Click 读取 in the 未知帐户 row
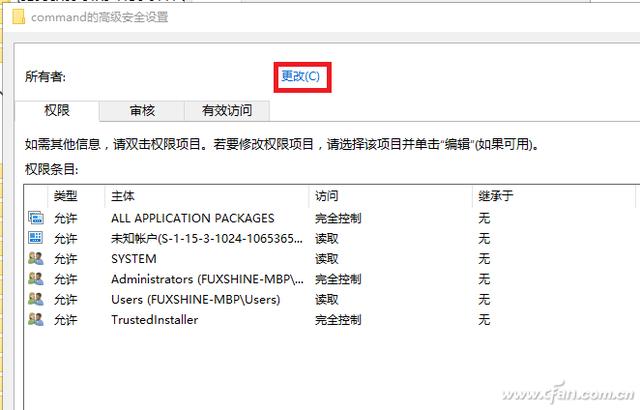This screenshot has width=640, height=410. (327, 238)
